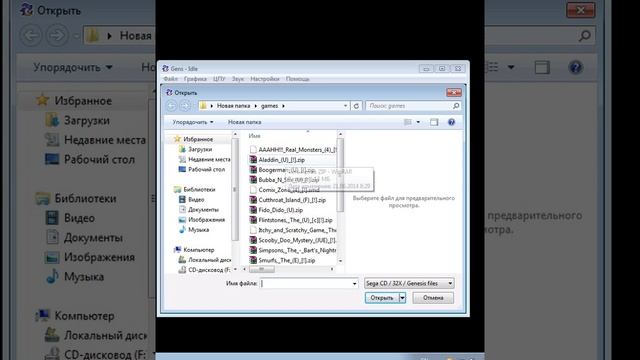Click help icon in enlarged background dialog
Image resolution: width=640 pixels, height=360 pixels.
(576, 67)
